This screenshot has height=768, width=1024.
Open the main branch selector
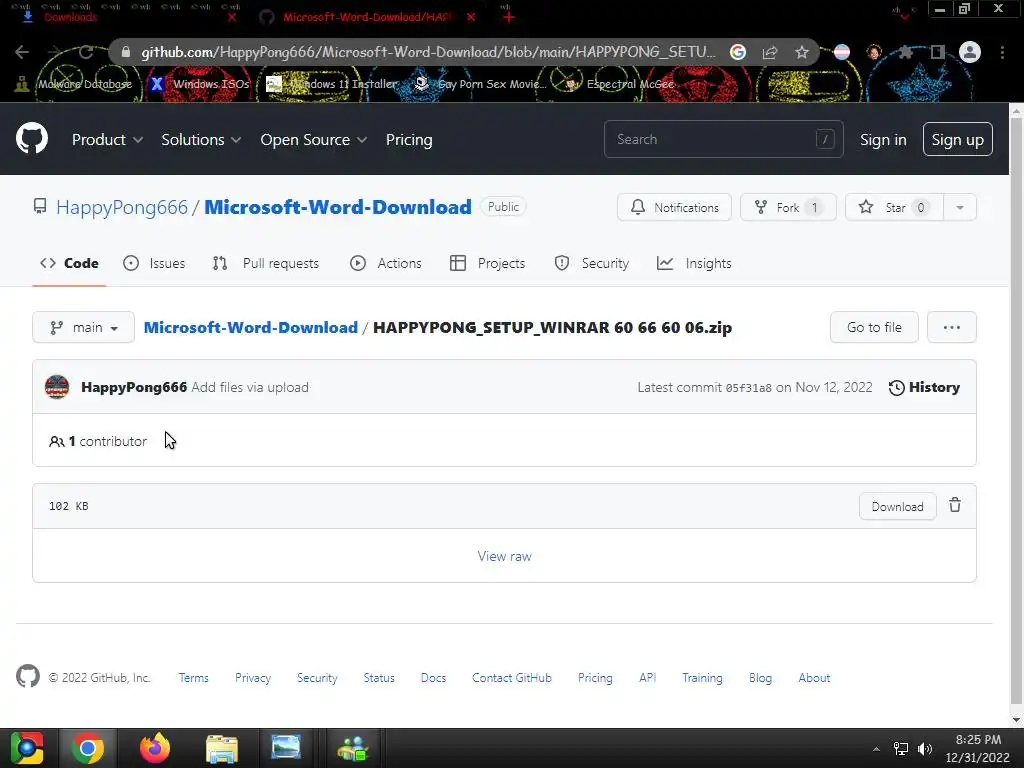click(x=84, y=327)
